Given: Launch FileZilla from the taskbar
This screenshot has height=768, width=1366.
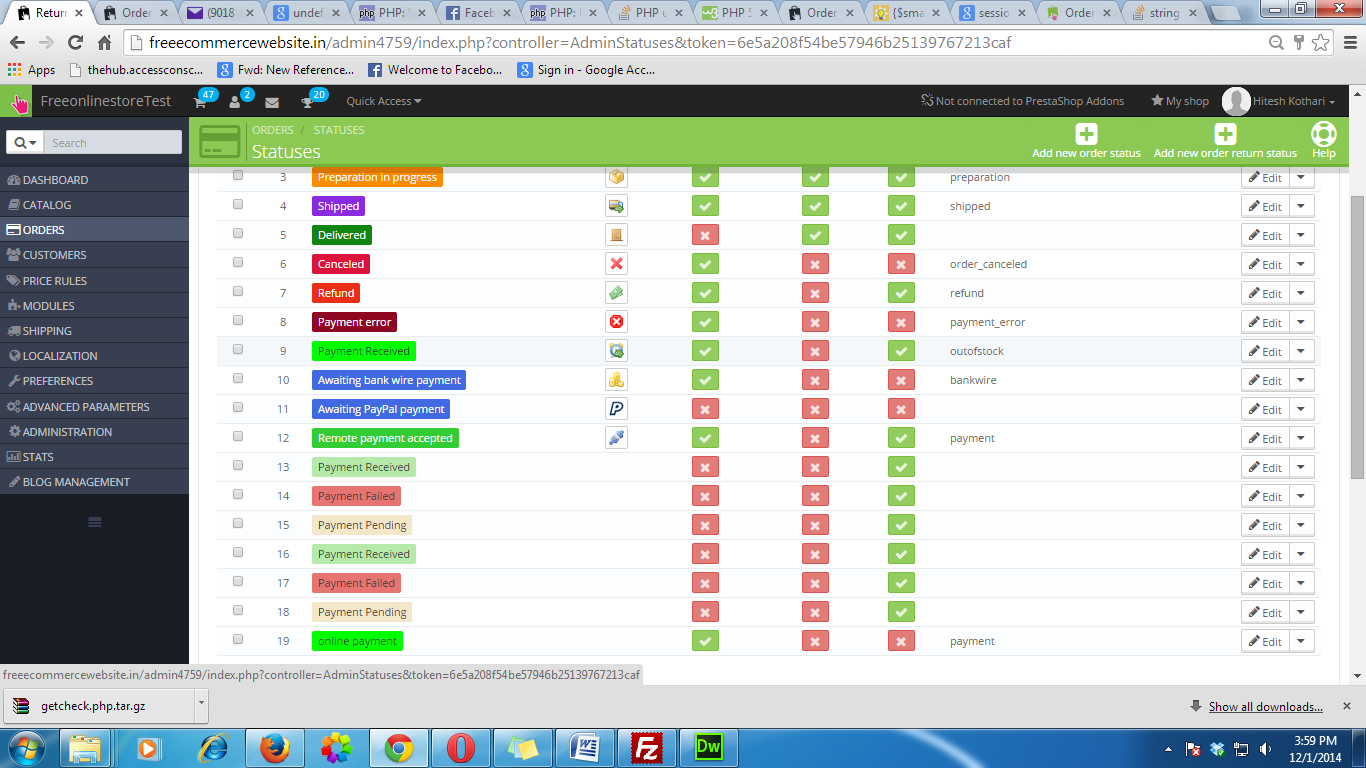Looking at the screenshot, I should pos(647,747).
